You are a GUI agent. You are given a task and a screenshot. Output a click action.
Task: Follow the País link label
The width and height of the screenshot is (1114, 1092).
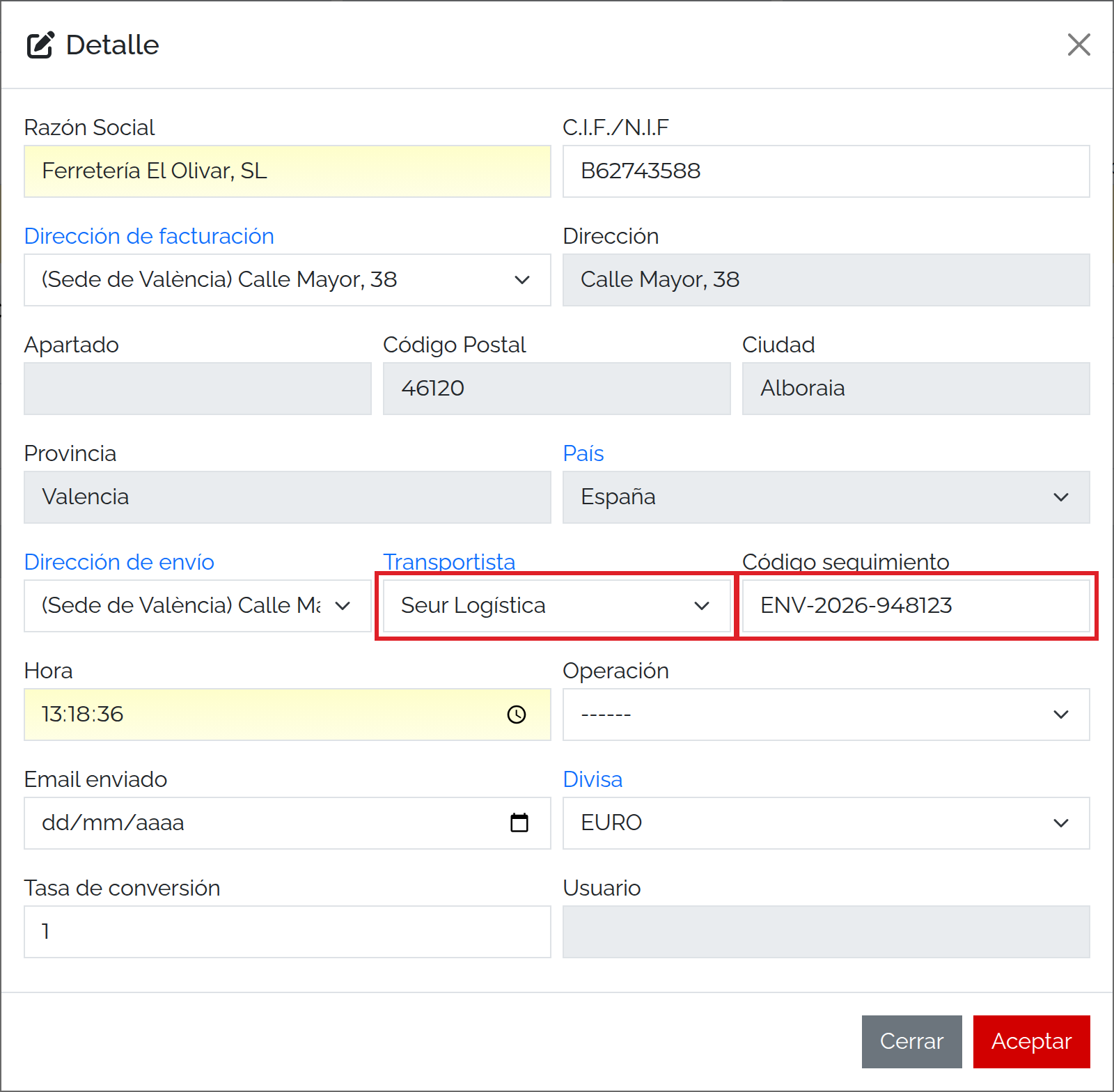coord(583,453)
